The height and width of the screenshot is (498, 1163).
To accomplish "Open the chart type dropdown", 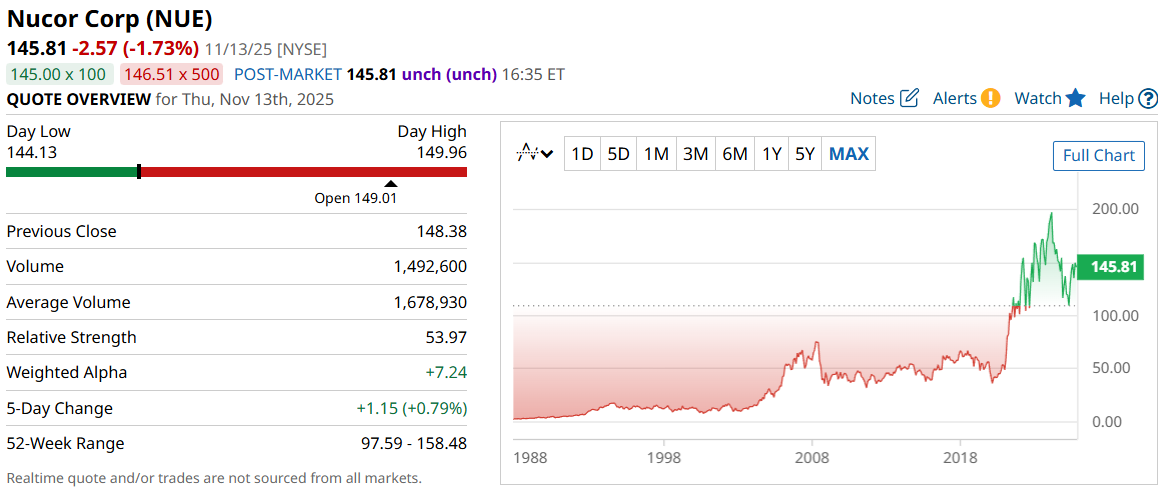I will click(535, 154).
